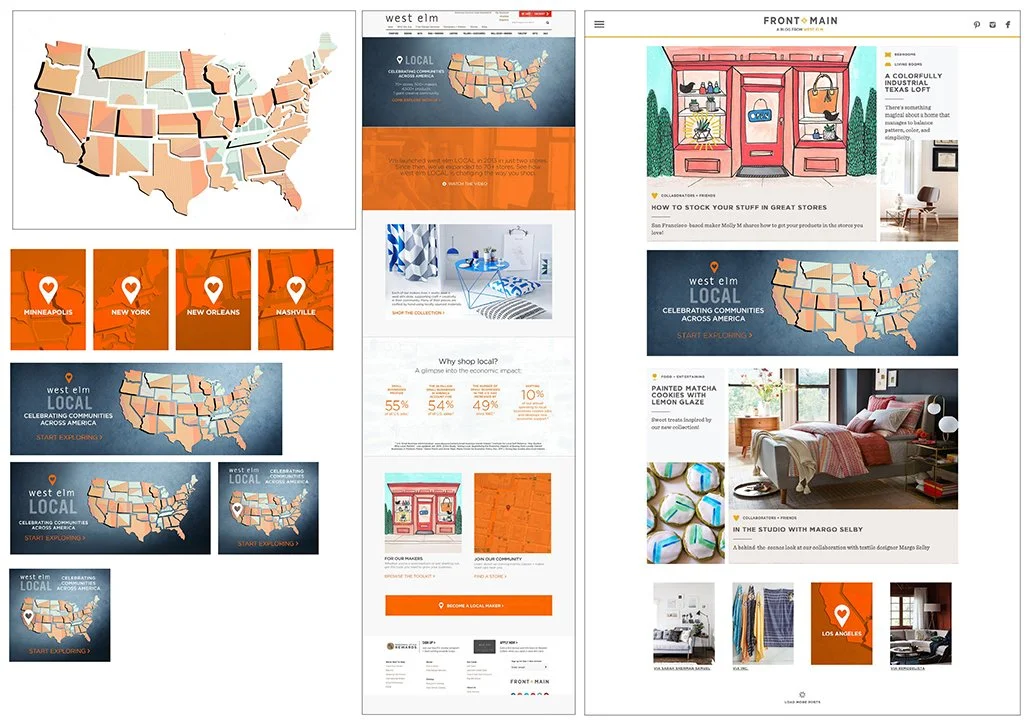Open the textile and blue table product image
Screen dimensions: 1032x725
[x=469, y=272]
